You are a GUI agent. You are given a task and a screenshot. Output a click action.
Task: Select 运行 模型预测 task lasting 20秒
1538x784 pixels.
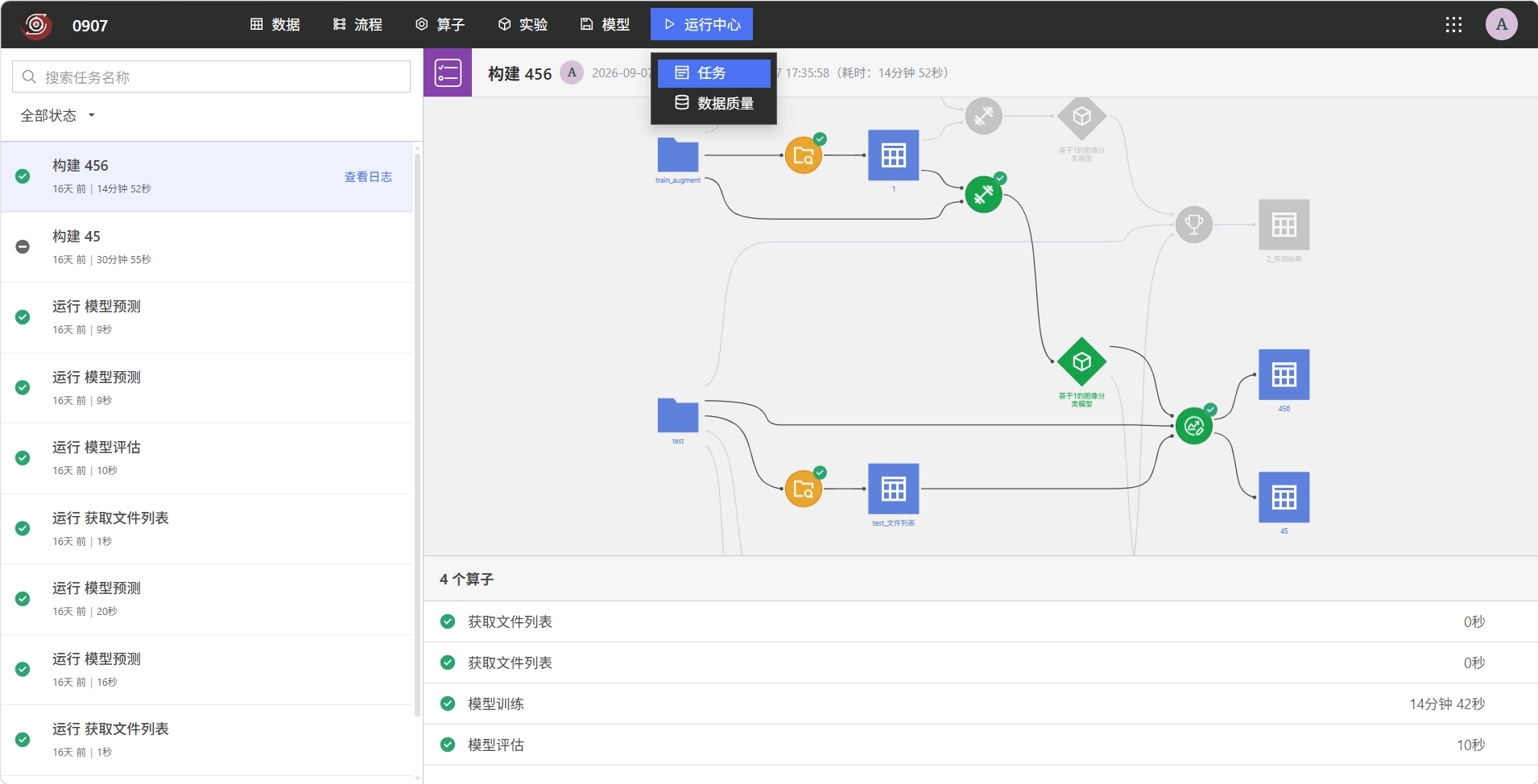[x=207, y=599]
